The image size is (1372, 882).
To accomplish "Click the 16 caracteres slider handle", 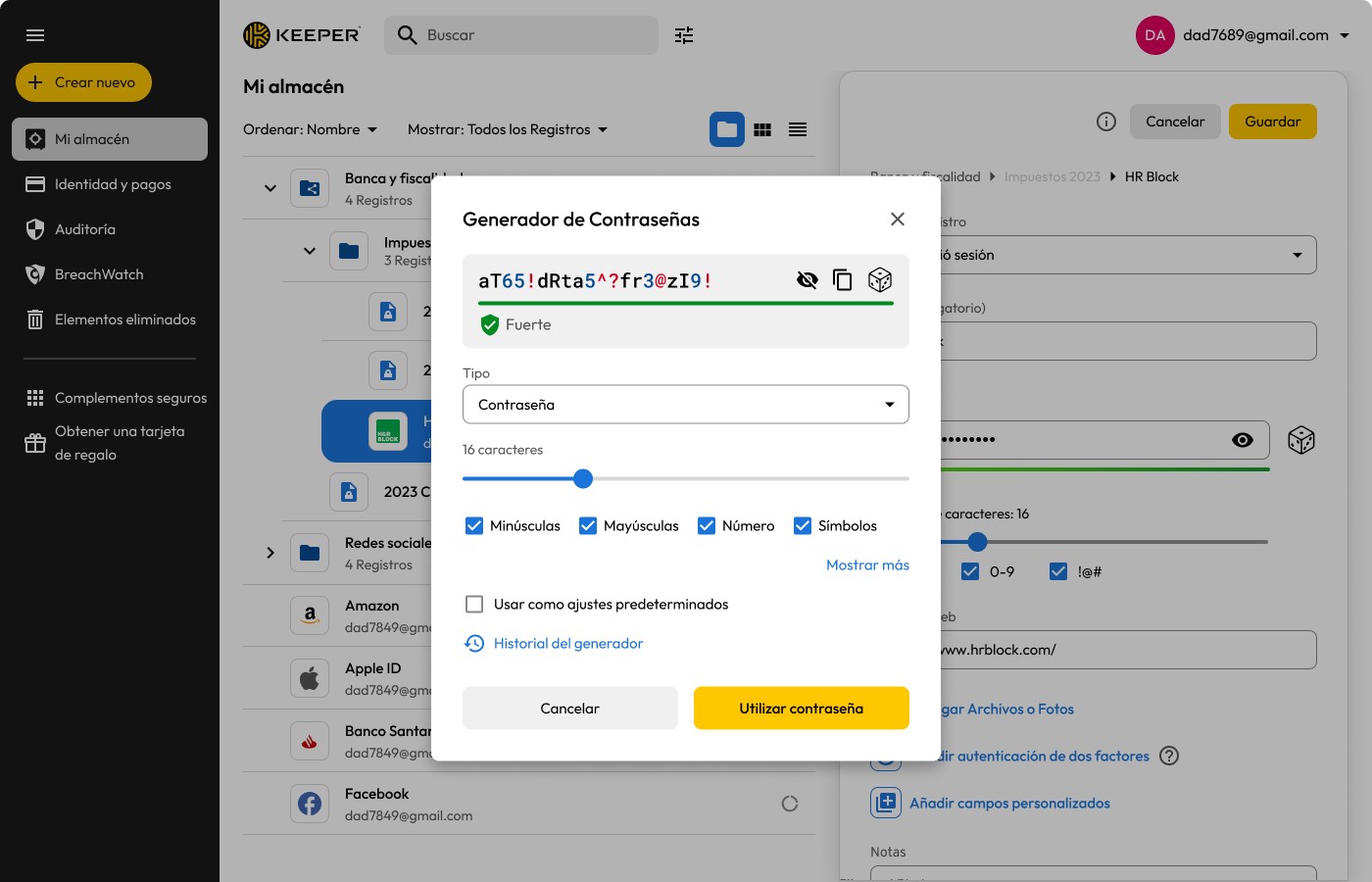I will [583, 478].
